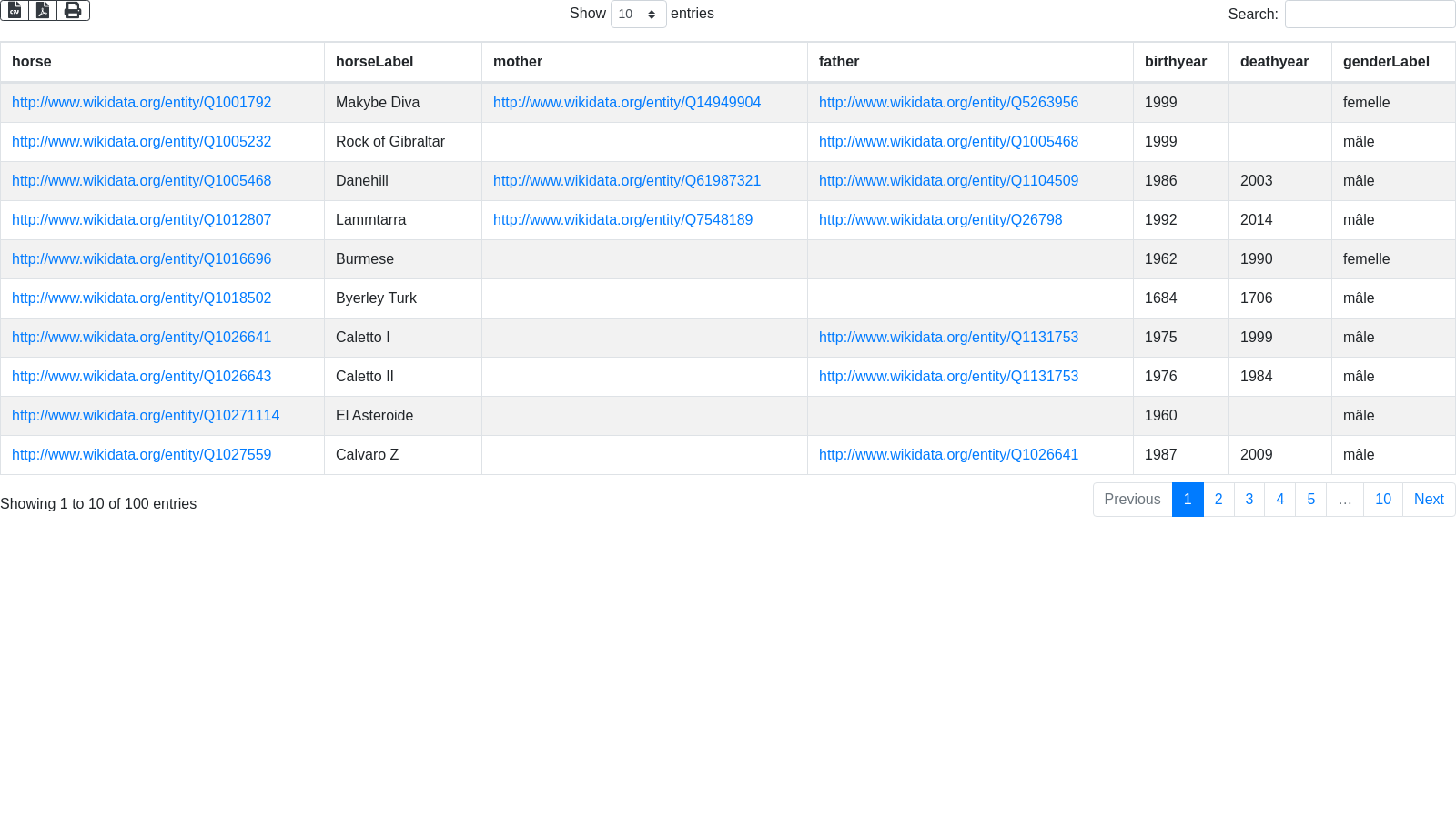This screenshot has height=819, width=1456.
Task: Sort table by birthyear column
Action: coord(1175,62)
